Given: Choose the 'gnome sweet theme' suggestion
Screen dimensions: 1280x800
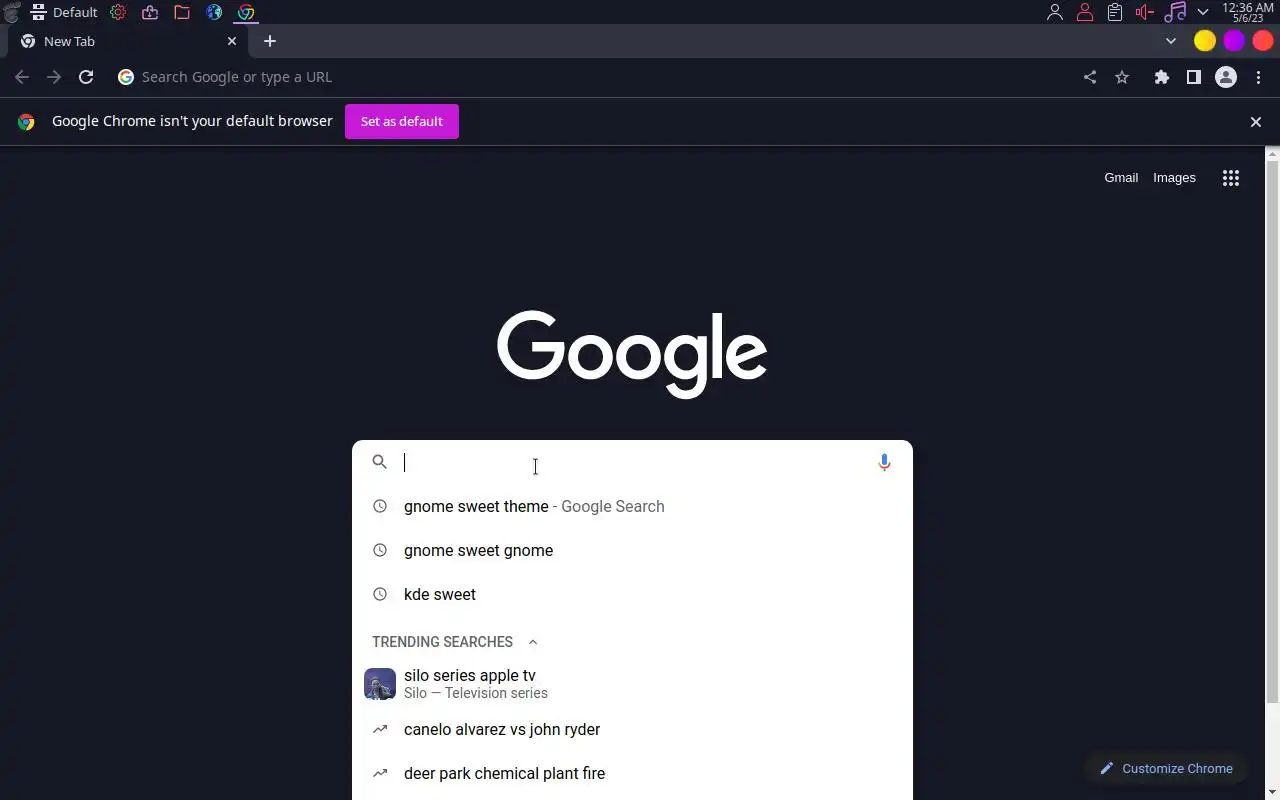Looking at the screenshot, I should point(632,506).
